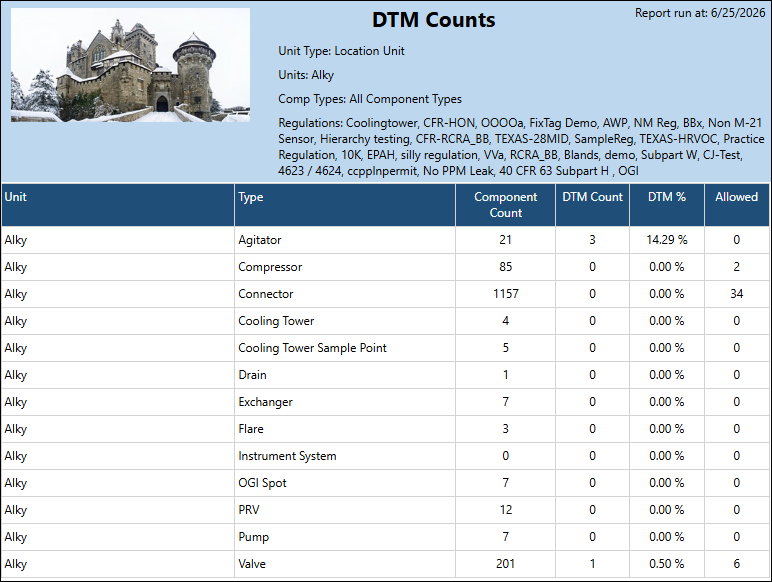Select the Exchanger type cell
Screen dimensions: 772x582
[345, 402]
